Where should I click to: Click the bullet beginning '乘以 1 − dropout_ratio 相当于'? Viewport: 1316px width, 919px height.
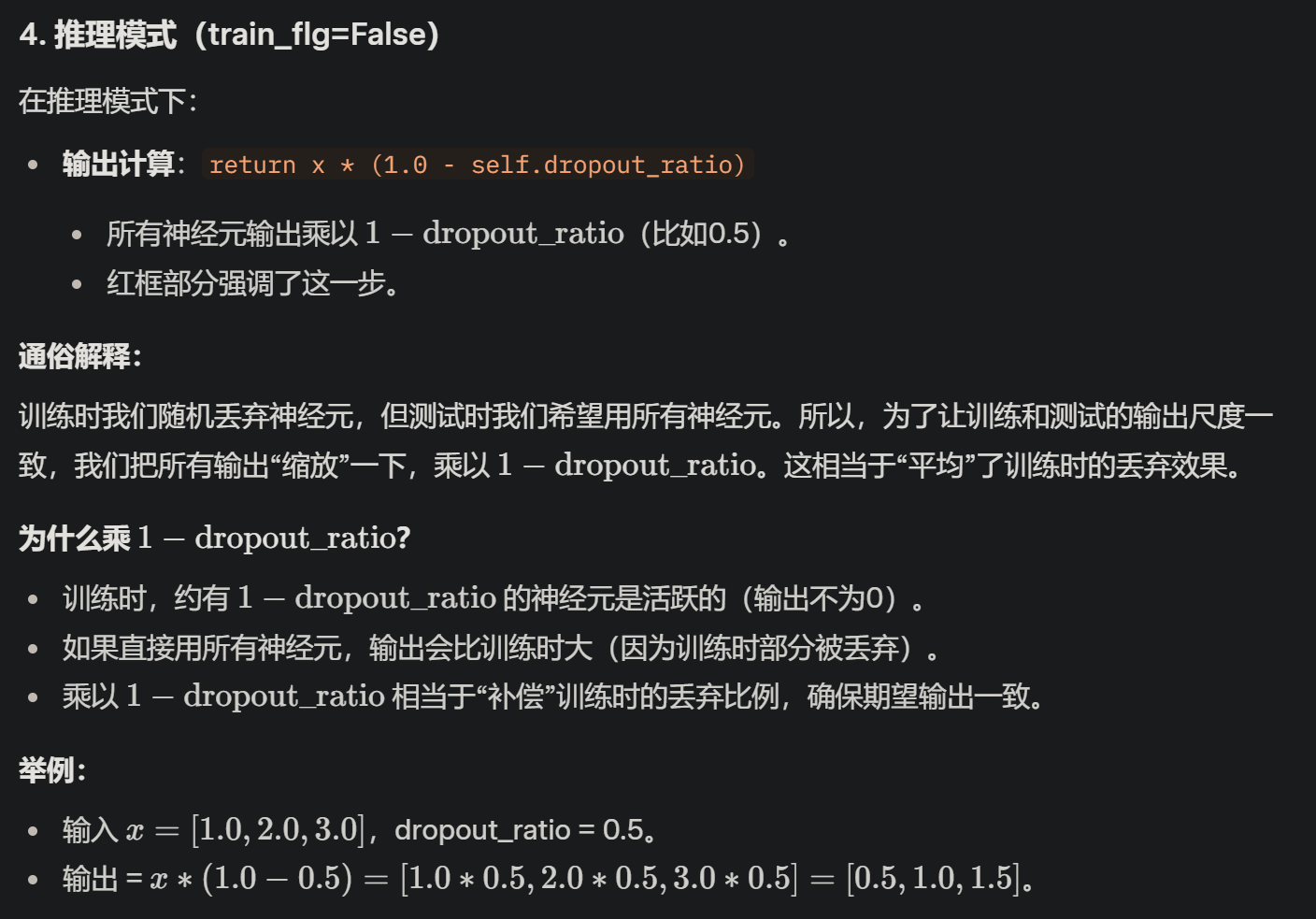click(x=553, y=696)
